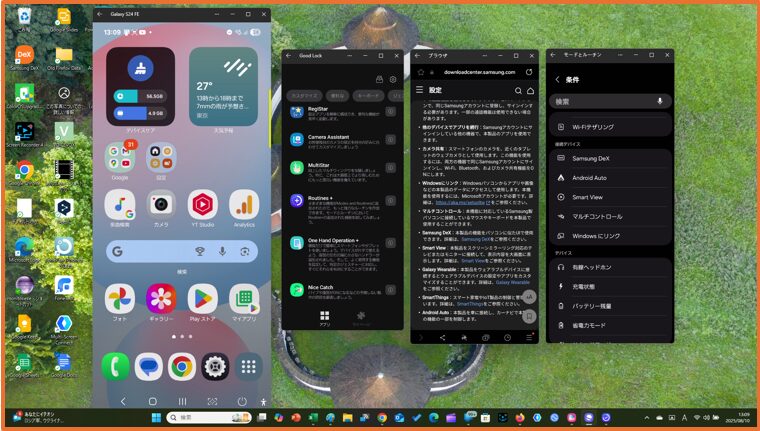Select Nice Catch in Good Lock
760x431 pixels.
point(342,290)
